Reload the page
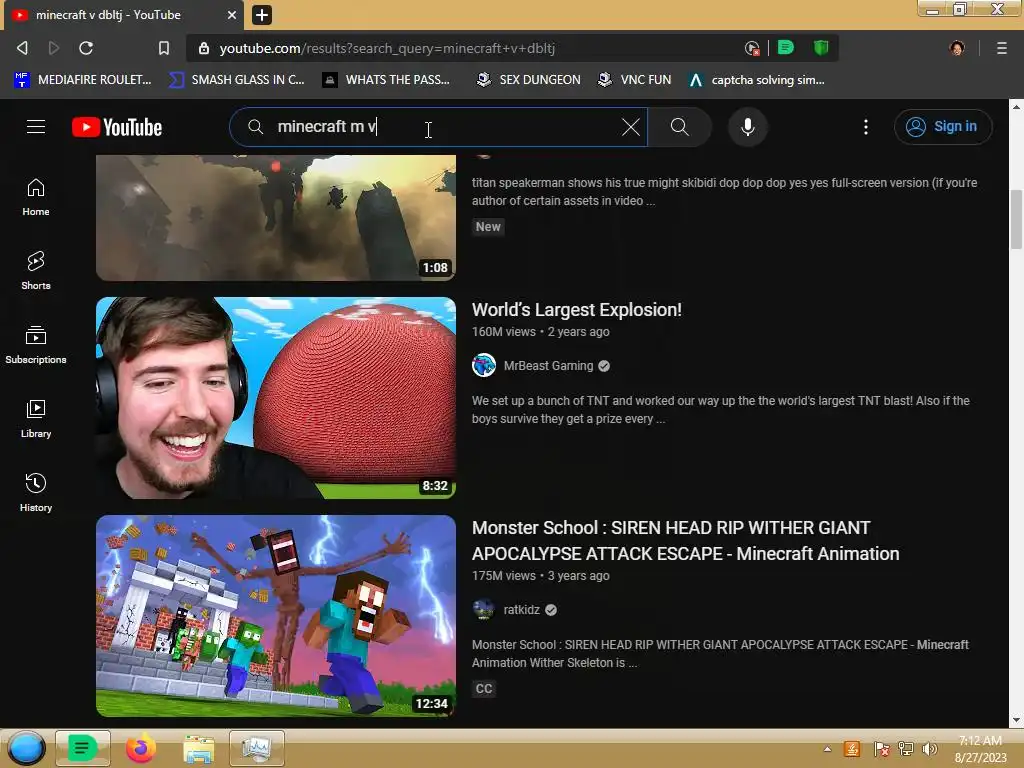This screenshot has width=1024, height=768. coord(86,48)
